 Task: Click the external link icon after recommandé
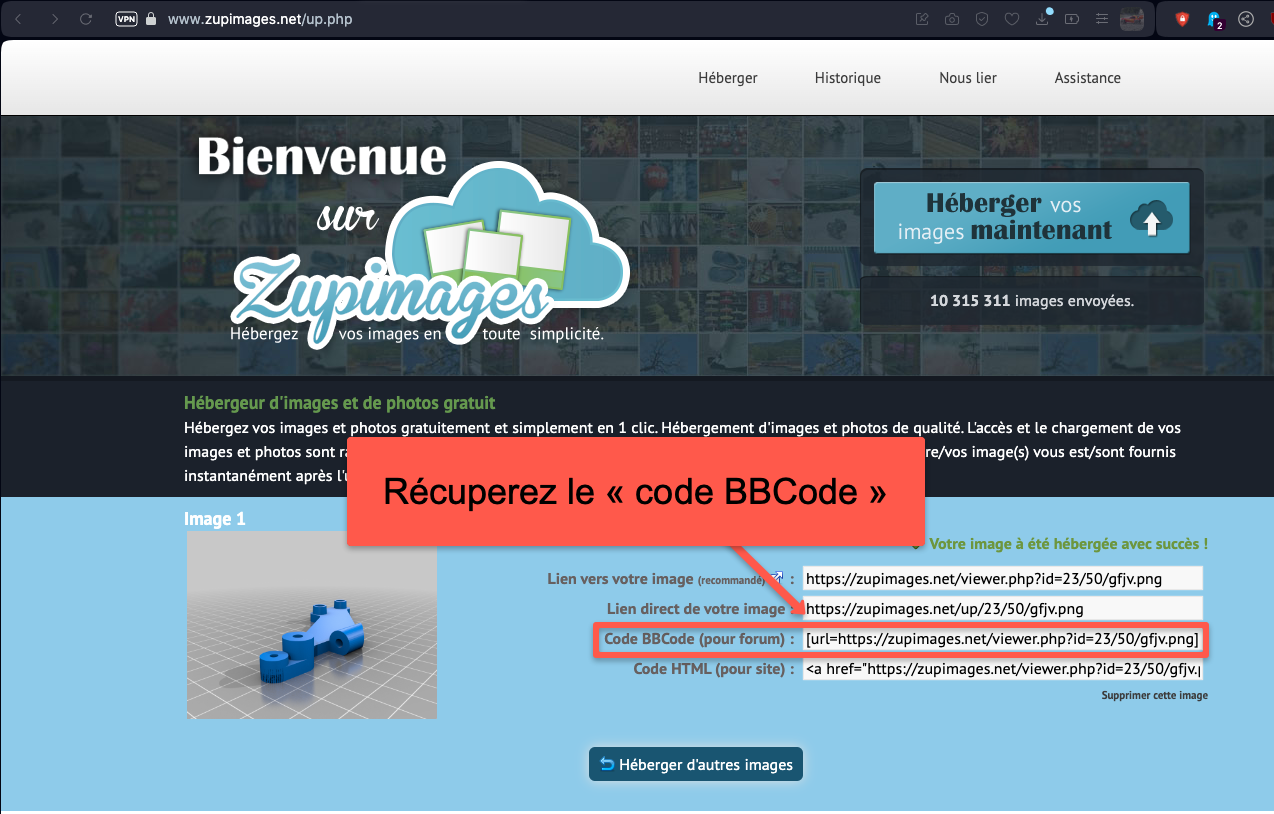(776, 578)
